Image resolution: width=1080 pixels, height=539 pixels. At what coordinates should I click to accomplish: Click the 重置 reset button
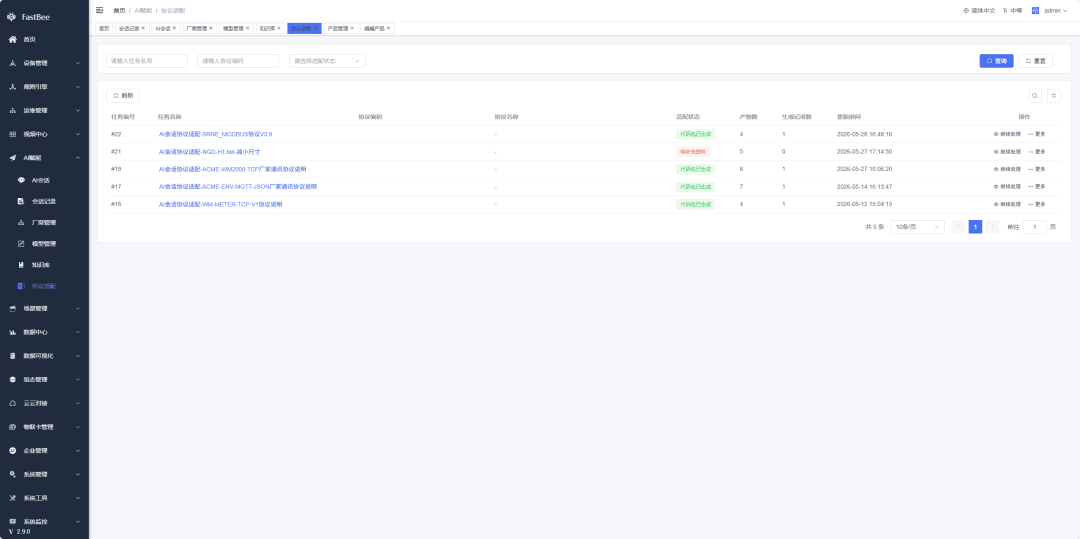pos(1035,61)
